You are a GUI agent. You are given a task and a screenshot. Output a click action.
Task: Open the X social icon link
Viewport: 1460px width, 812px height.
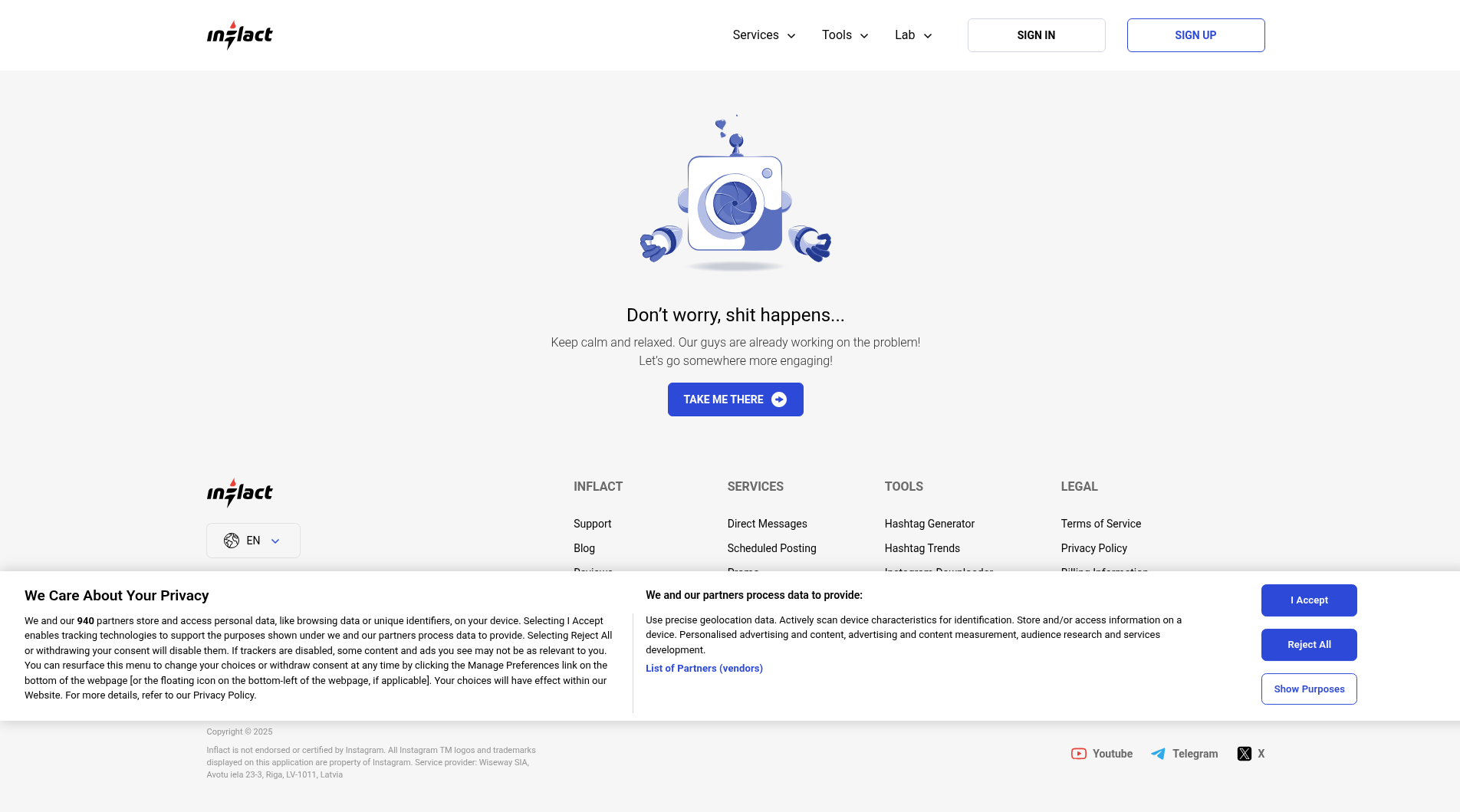pyautogui.click(x=1244, y=754)
